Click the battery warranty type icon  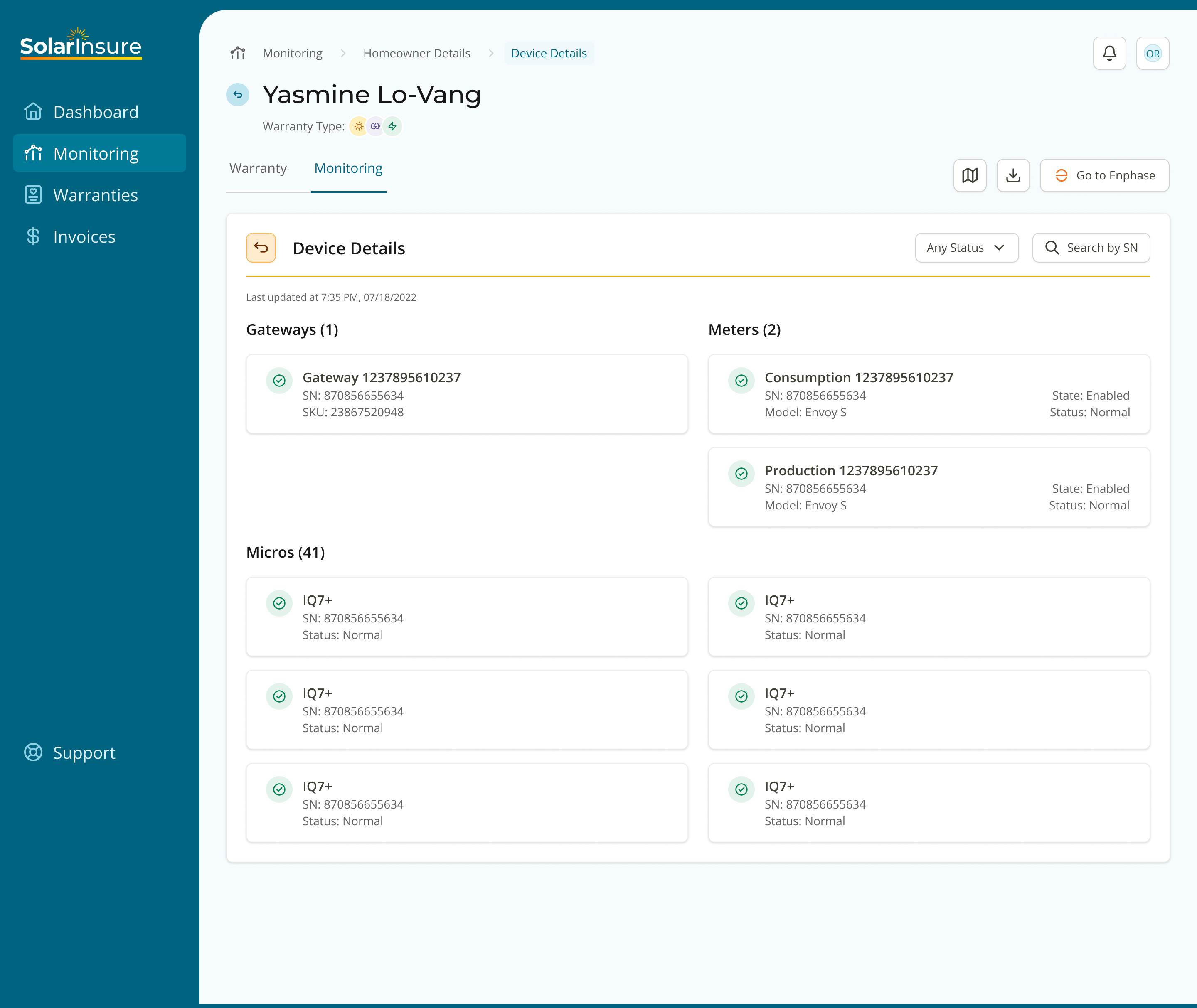tap(376, 126)
